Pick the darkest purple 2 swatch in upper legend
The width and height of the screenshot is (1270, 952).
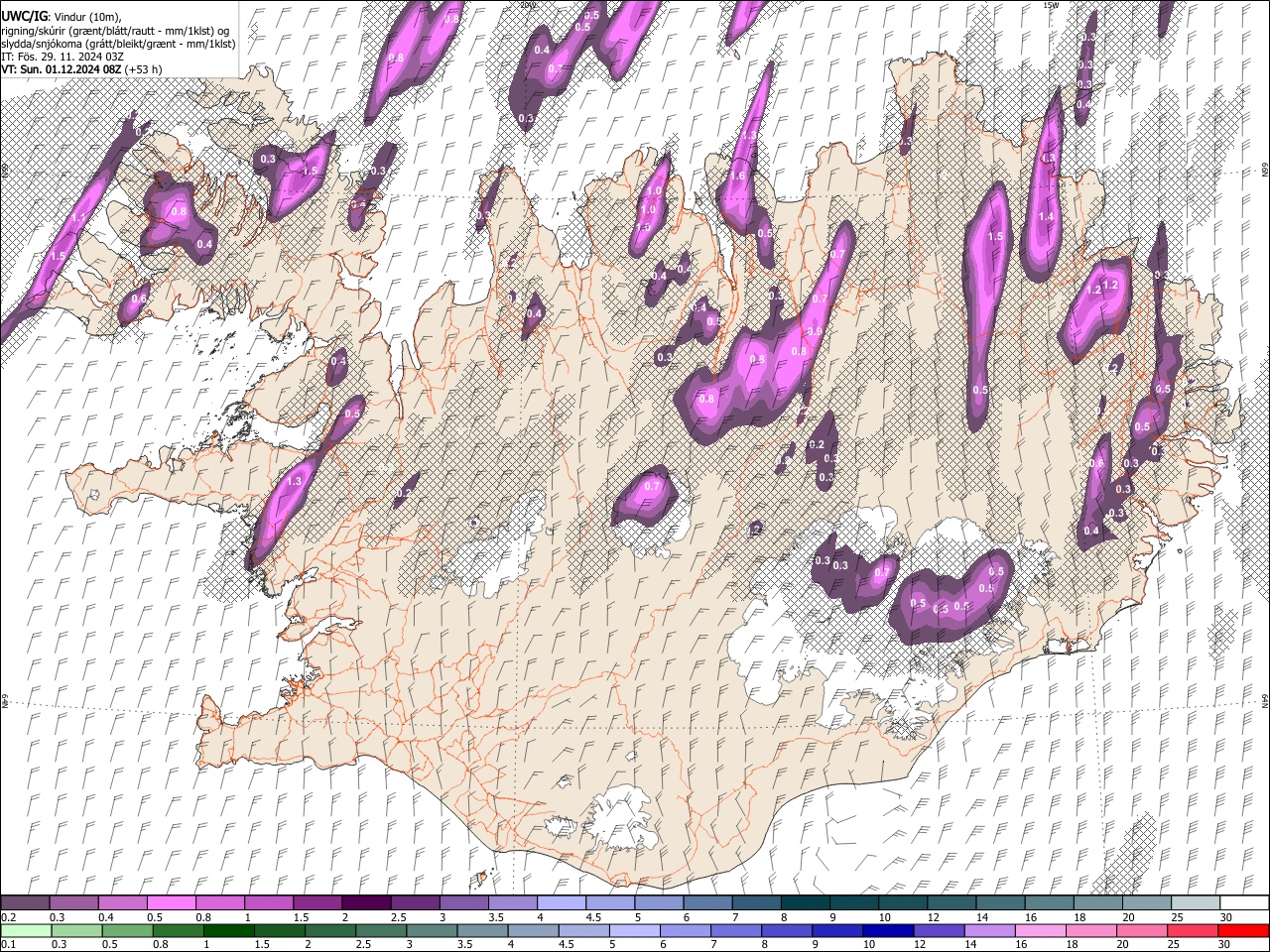pyautogui.click(x=366, y=903)
